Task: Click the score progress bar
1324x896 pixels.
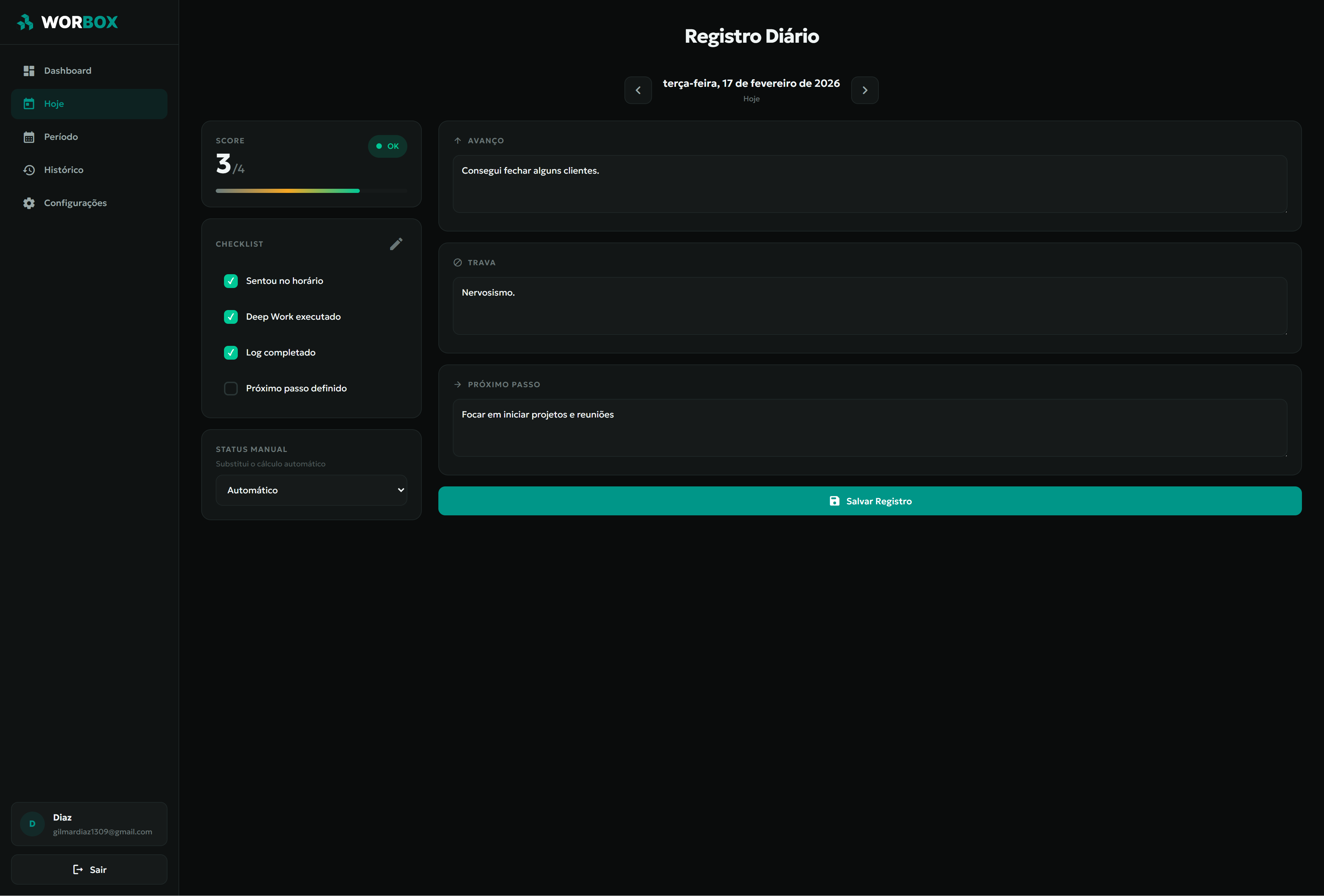Action: pyautogui.click(x=311, y=191)
